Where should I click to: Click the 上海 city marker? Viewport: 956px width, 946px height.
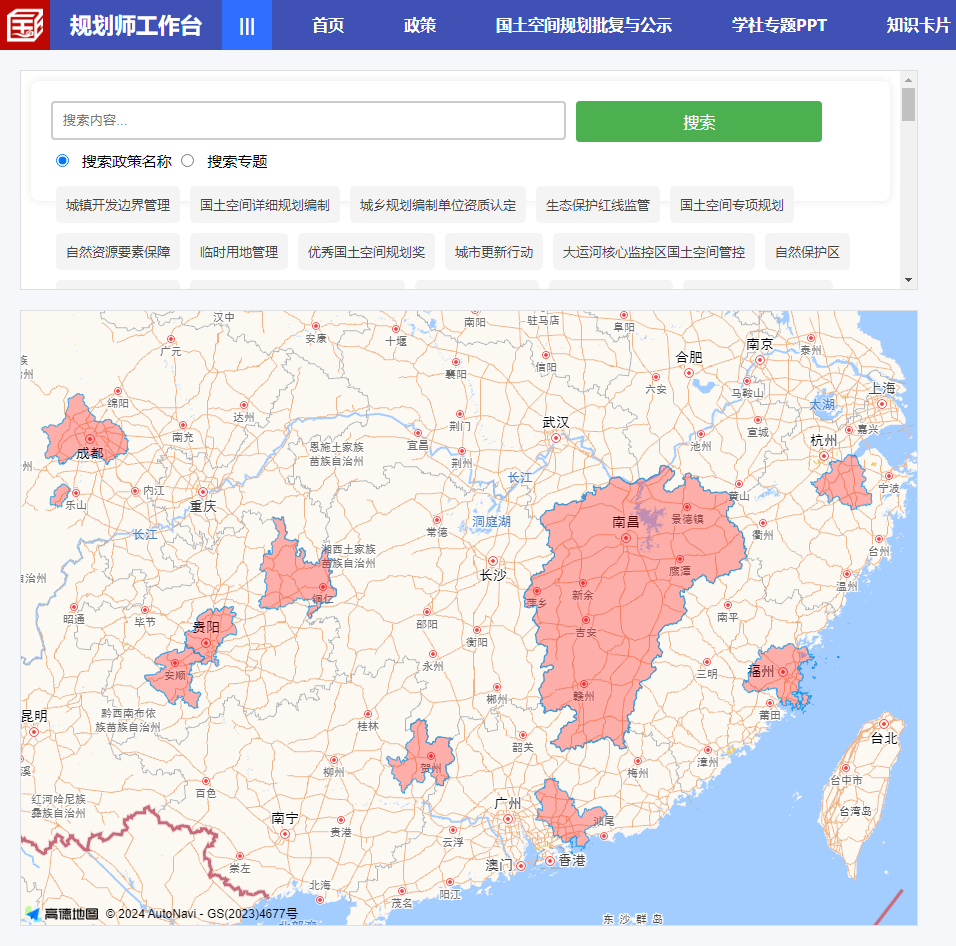click(x=882, y=404)
